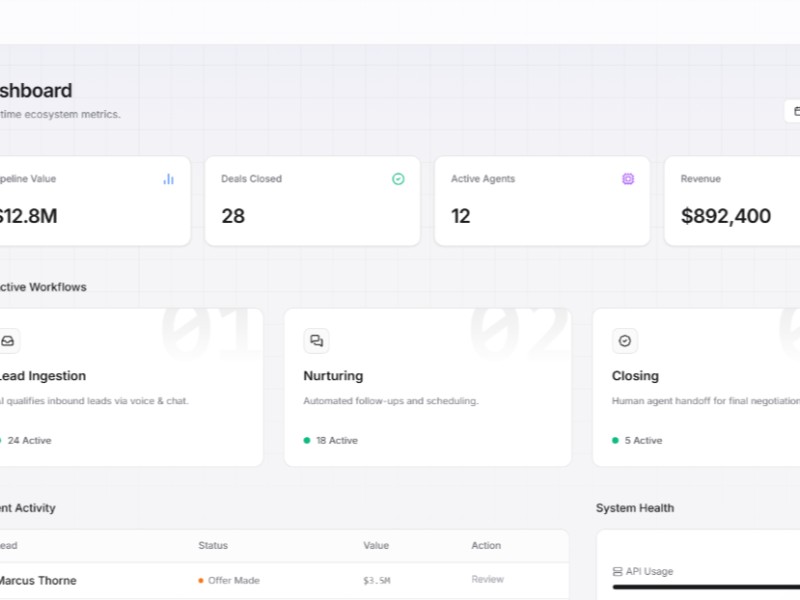Select the Deals Closed checkmark icon
The height and width of the screenshot is (600, 800).
pyautogui.click(x=398, y=178)
